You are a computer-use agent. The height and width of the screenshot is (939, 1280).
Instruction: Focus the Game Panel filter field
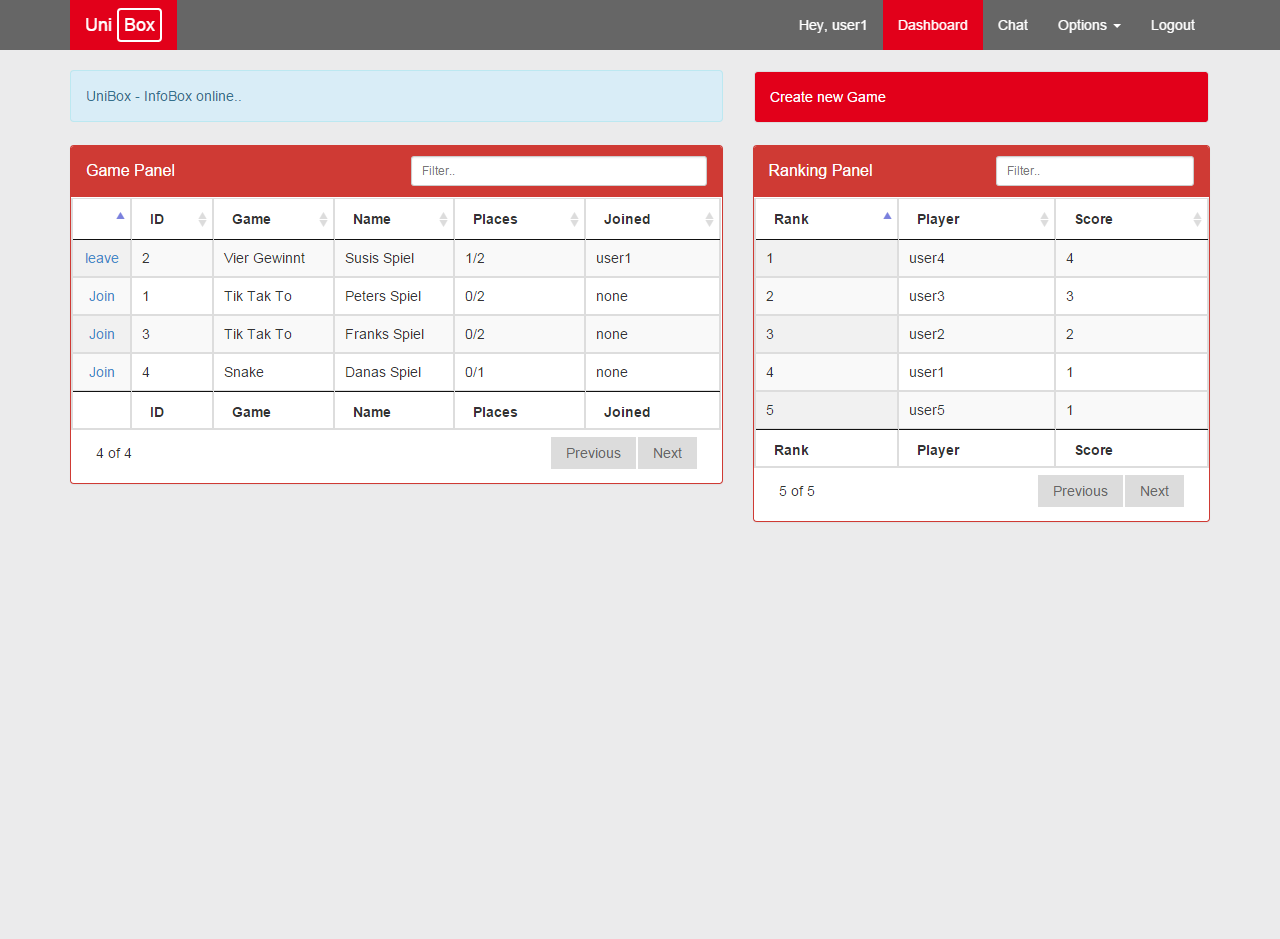tap(559, 171)
